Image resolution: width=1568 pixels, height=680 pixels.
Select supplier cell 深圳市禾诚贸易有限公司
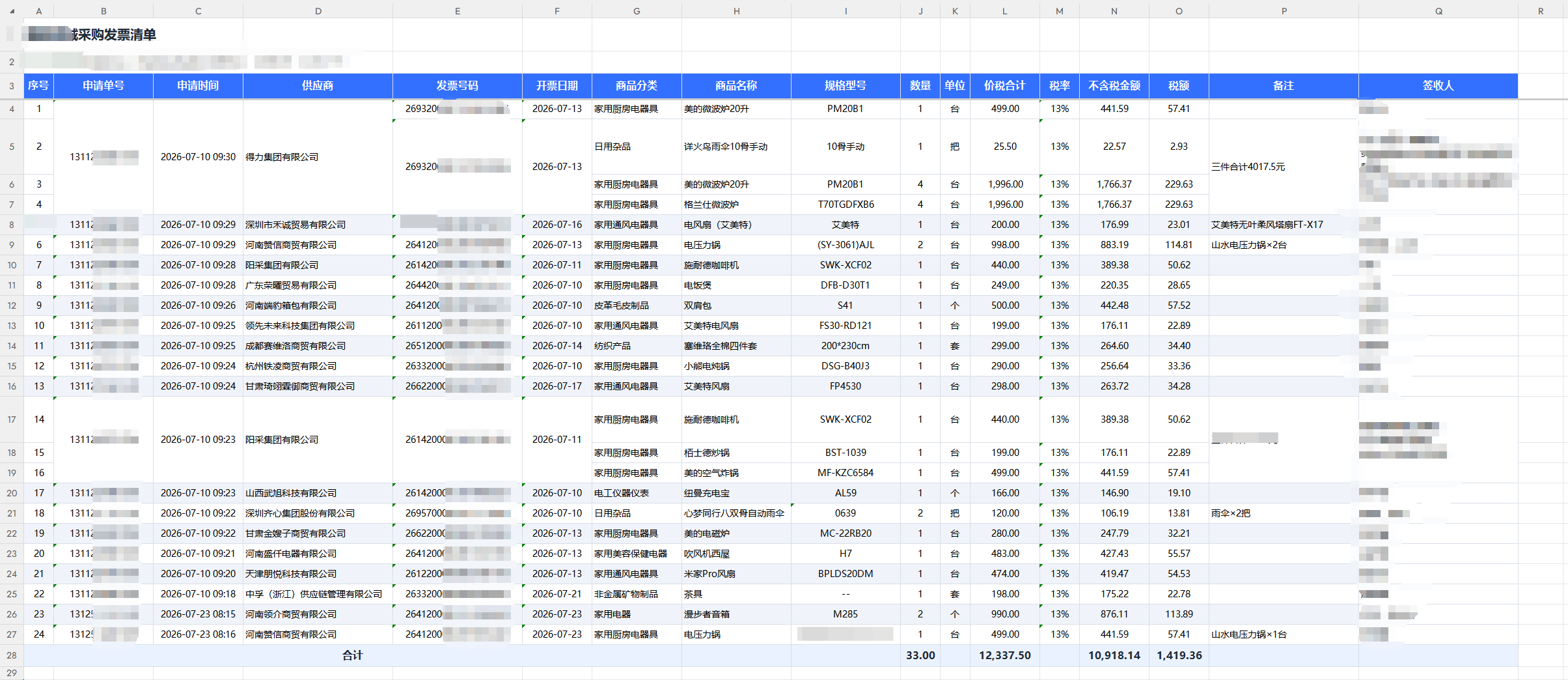pyautogui.click(x=318, y=225)
